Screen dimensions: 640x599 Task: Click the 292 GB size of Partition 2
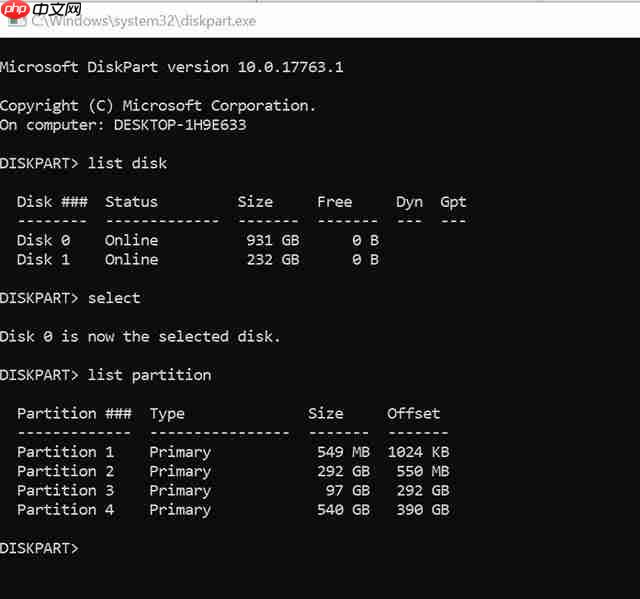pyautogui.click(x=343, y=471)
